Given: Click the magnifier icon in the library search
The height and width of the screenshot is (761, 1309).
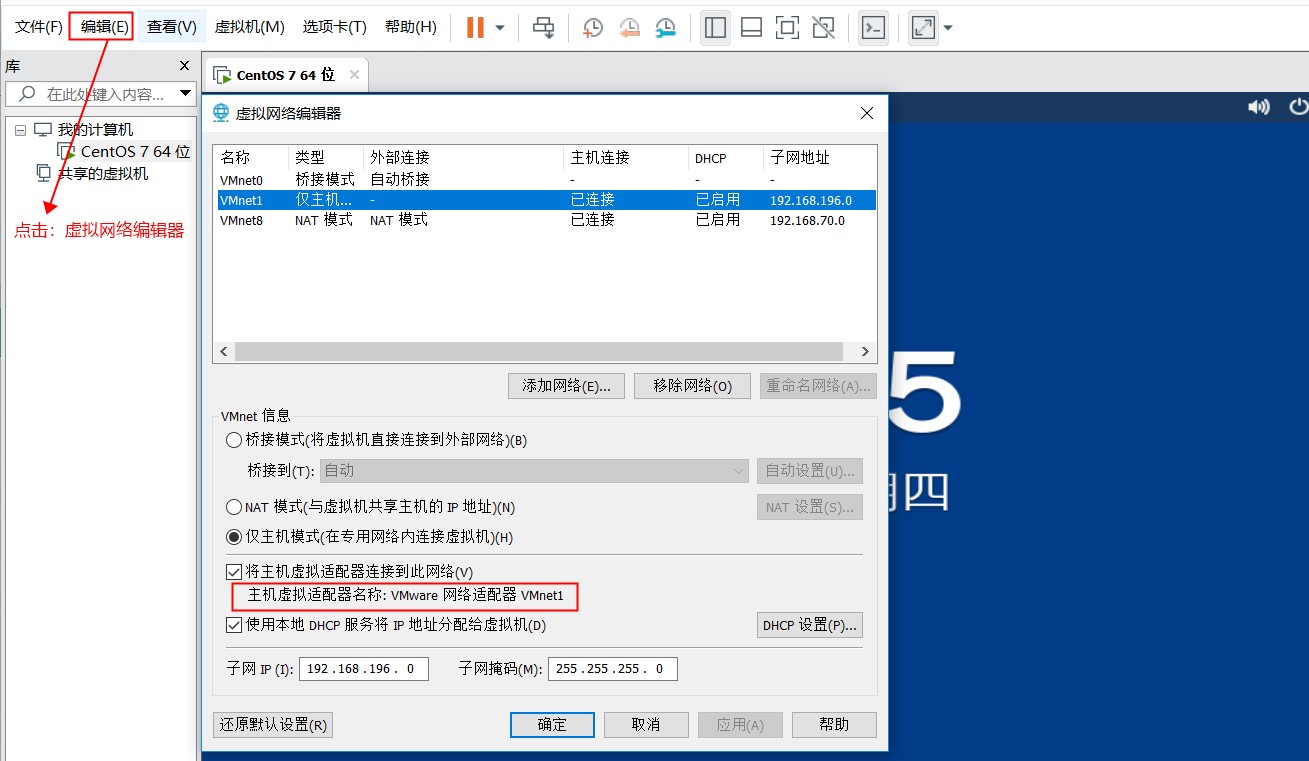Looking at the screenshot, I should (25, 94).
